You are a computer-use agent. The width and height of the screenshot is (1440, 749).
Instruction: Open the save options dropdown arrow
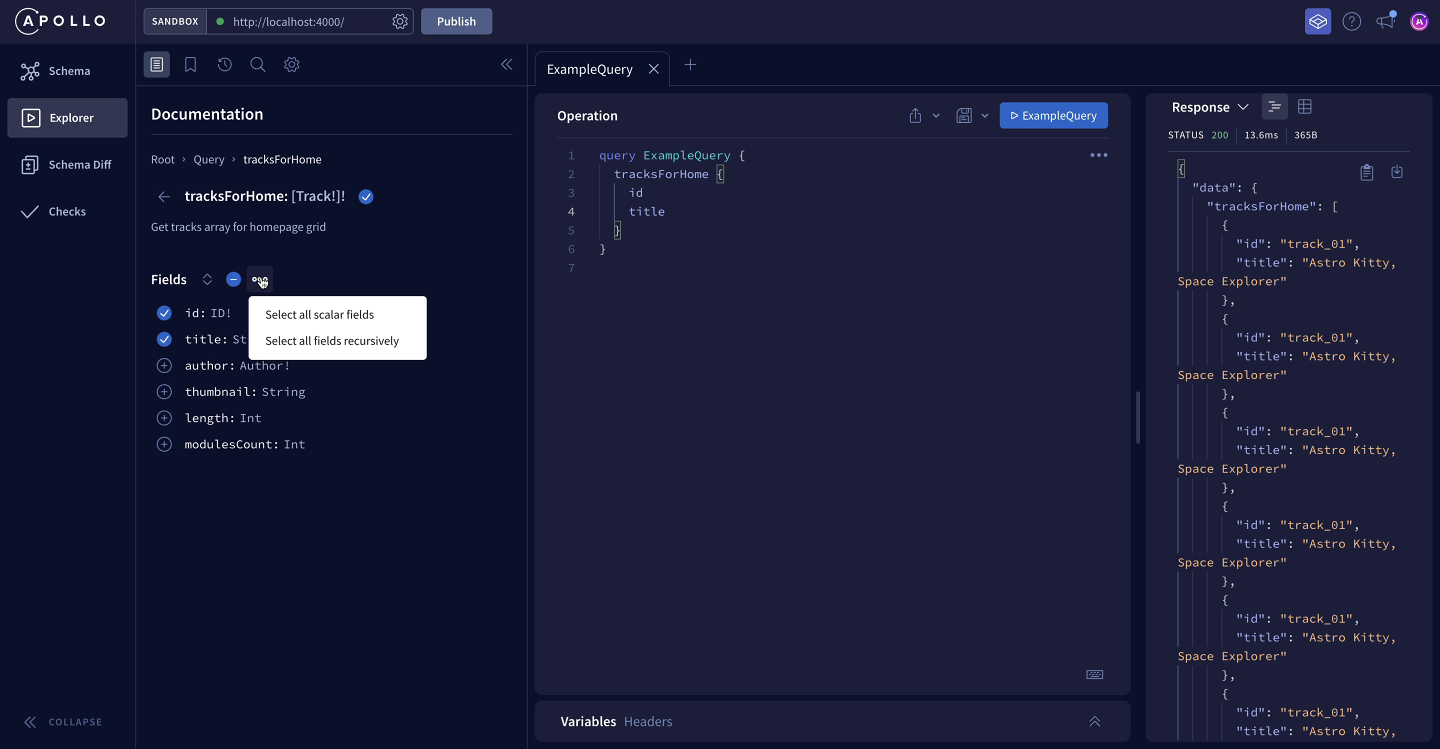(x=985, y=116)
